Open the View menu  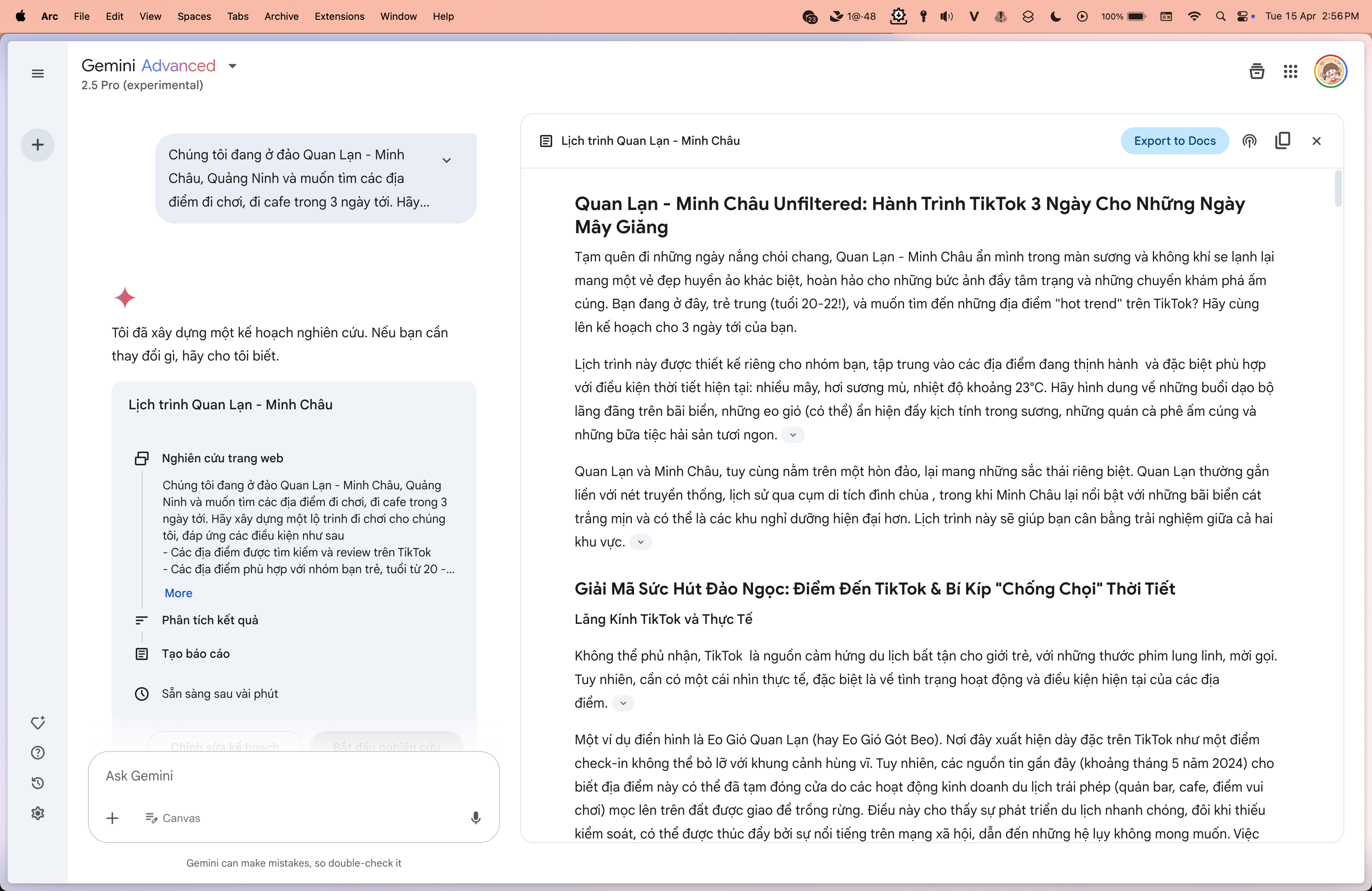point(150,16)
